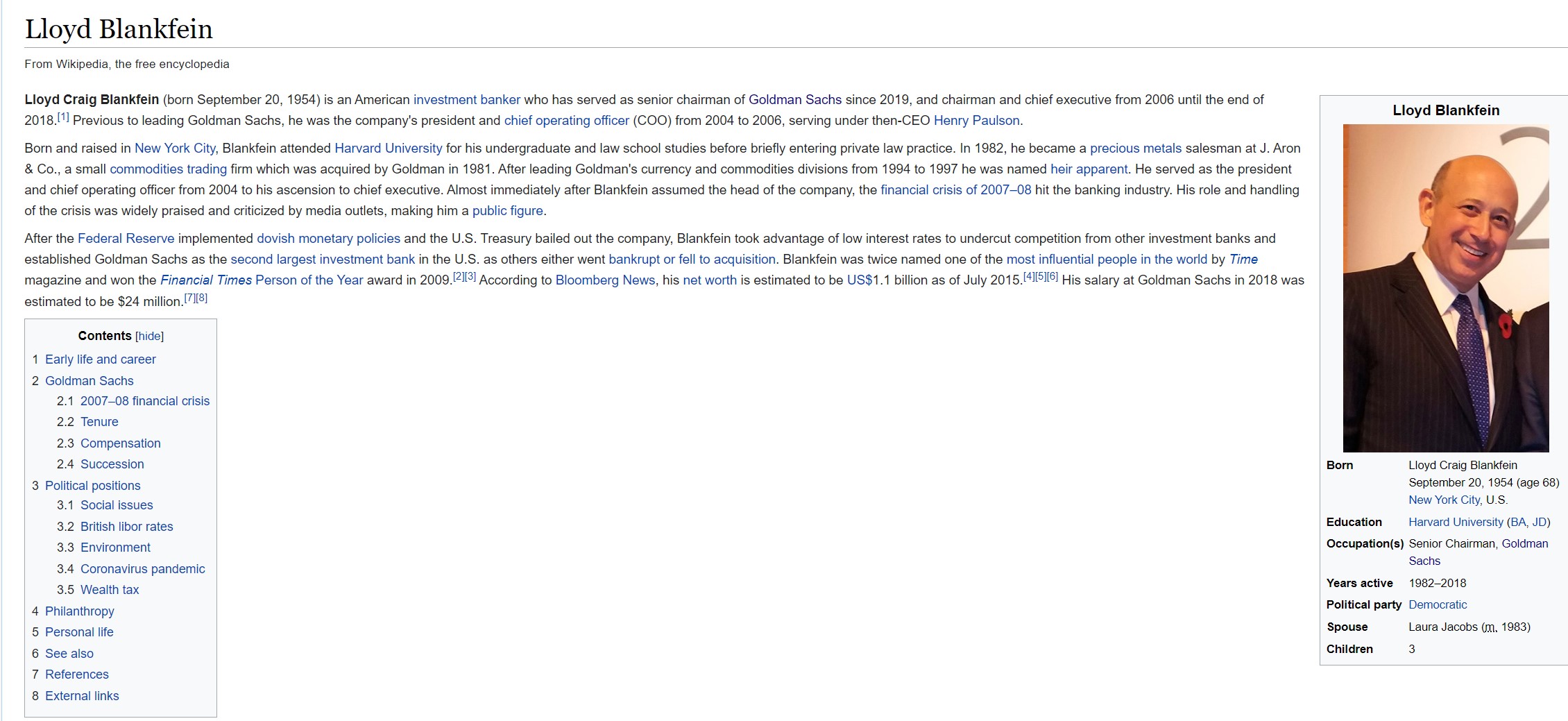1568x721 pixels.
Task: Go to Harvard University link in paragraph
Action: pos(388,149)
